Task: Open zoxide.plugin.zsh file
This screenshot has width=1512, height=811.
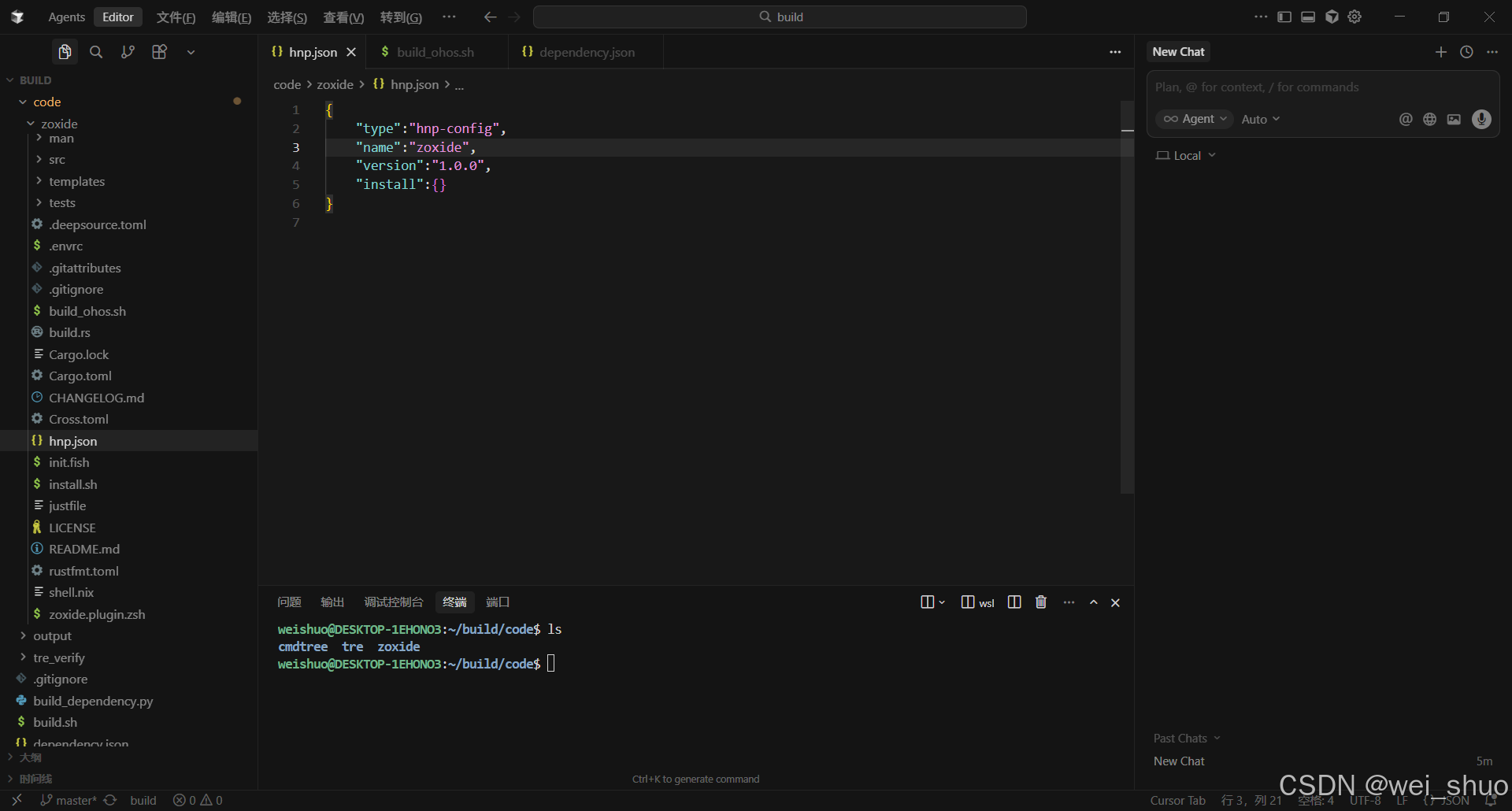Action: (97, 614)
